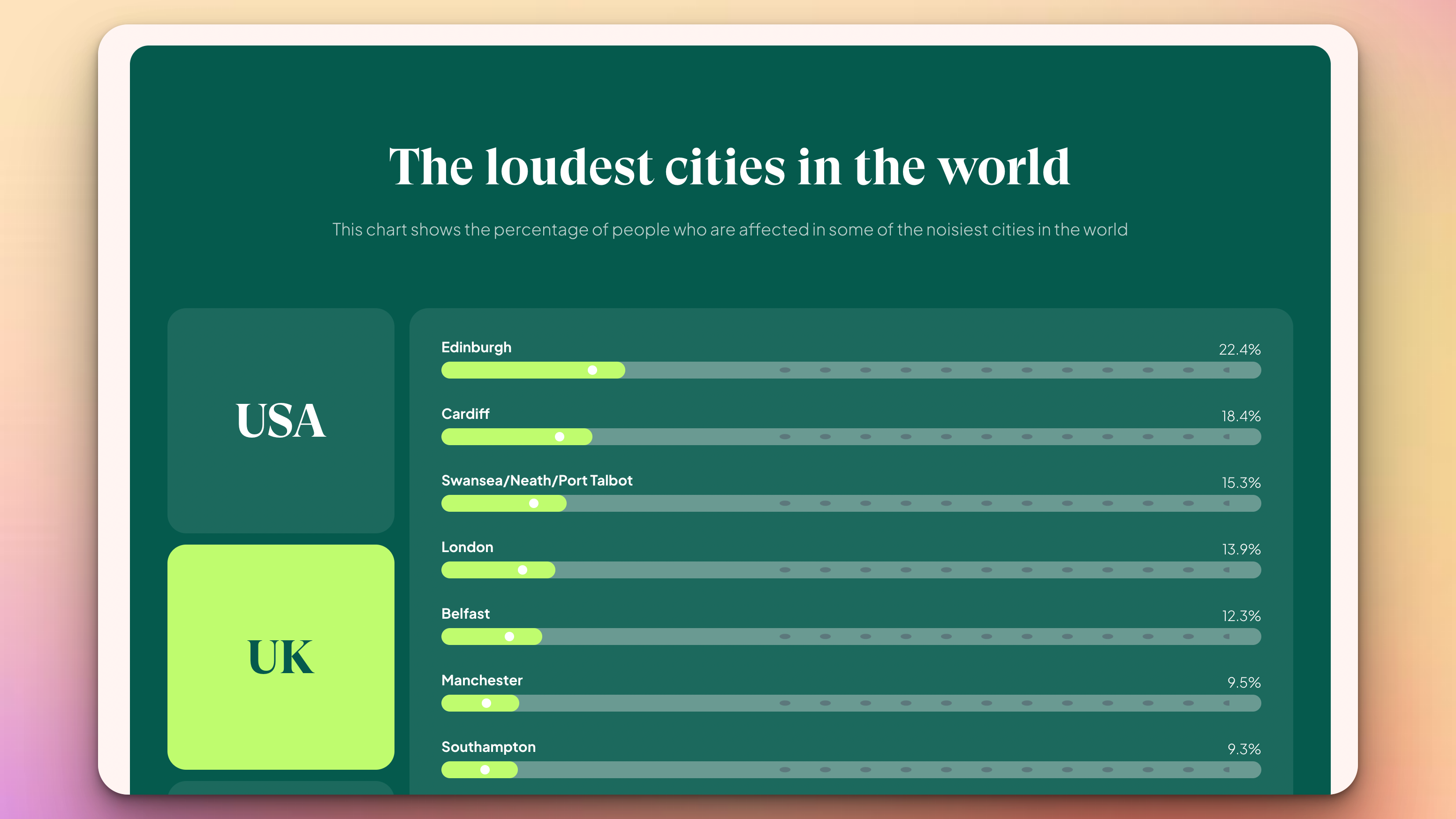Click the Edinburgh progress bar
The width and height of the screenshot is (1456, 819).
click(x=850, y=370)
